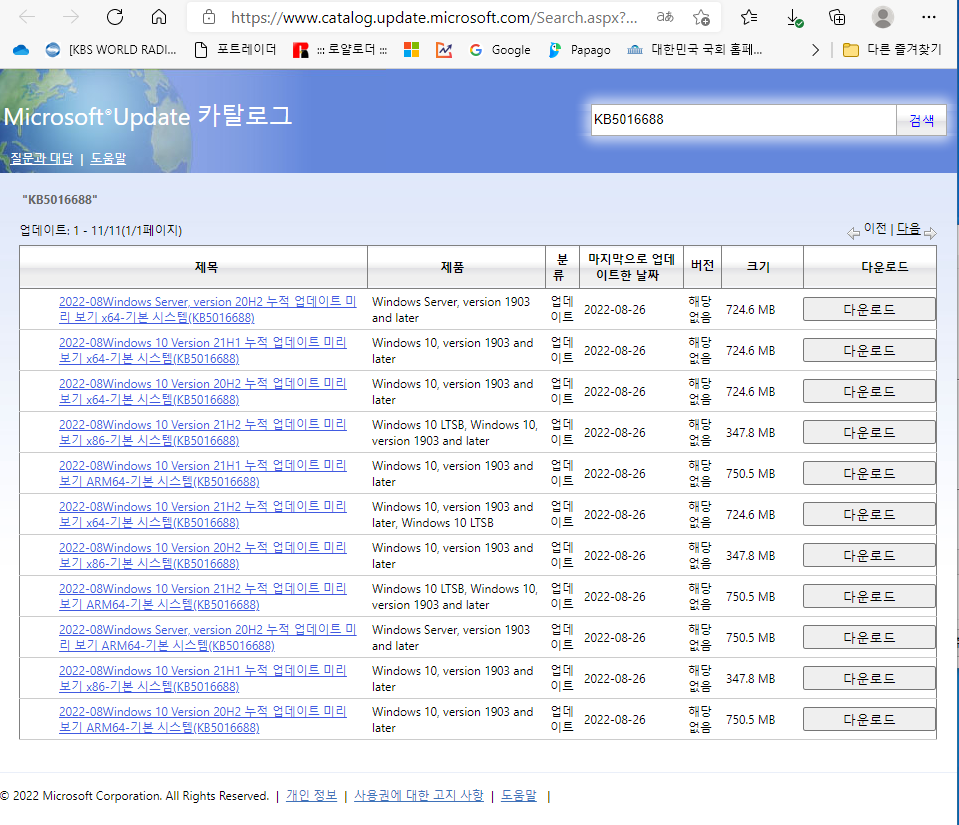Image resolution: width=959 pixels, height=825 pixels.
Task: Open the 개인 정보 footer link
Action: click(311, 796)
